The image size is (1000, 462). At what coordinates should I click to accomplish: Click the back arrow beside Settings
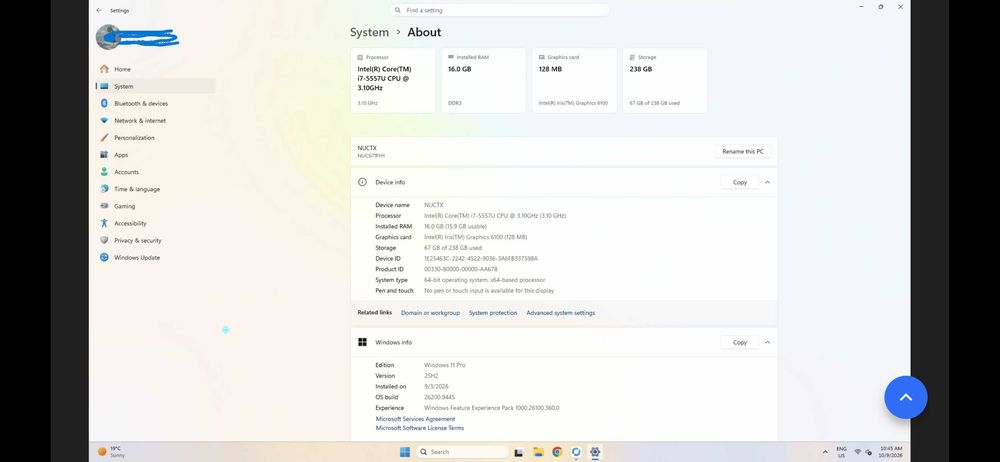(99, 10)
